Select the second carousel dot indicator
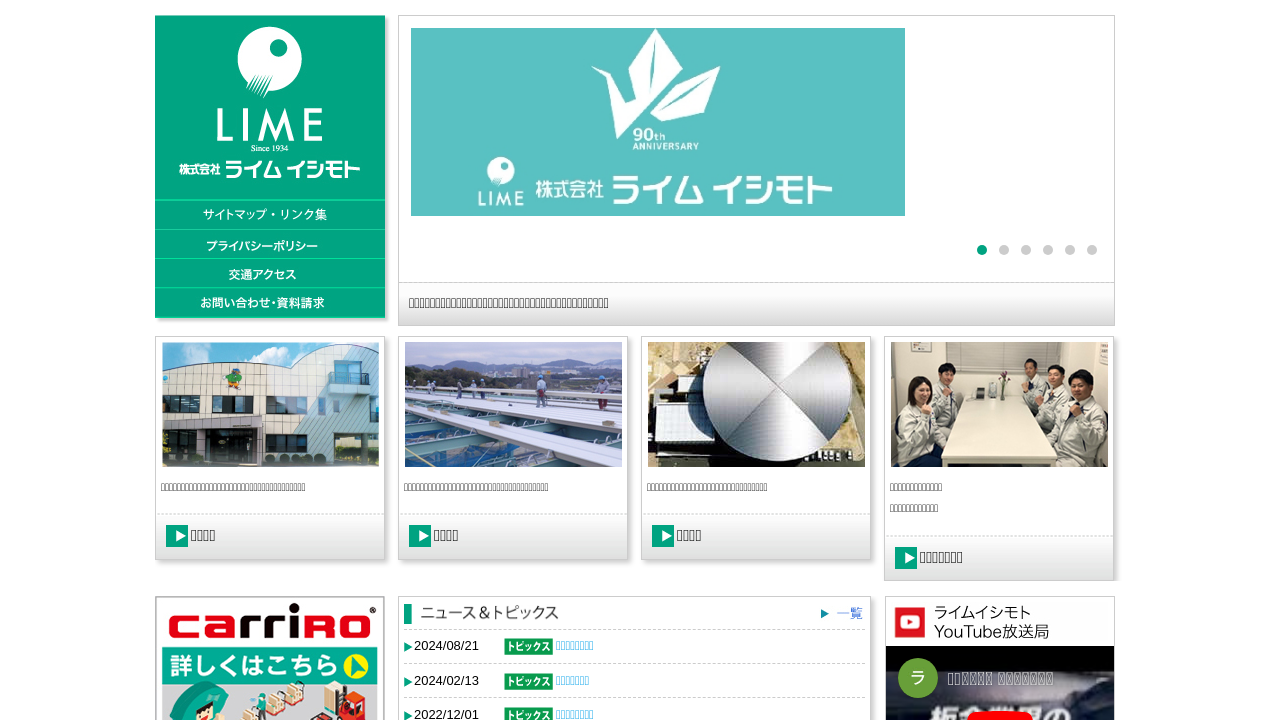This screenshot has width=1280, height=720. [x=1004, y=250]
